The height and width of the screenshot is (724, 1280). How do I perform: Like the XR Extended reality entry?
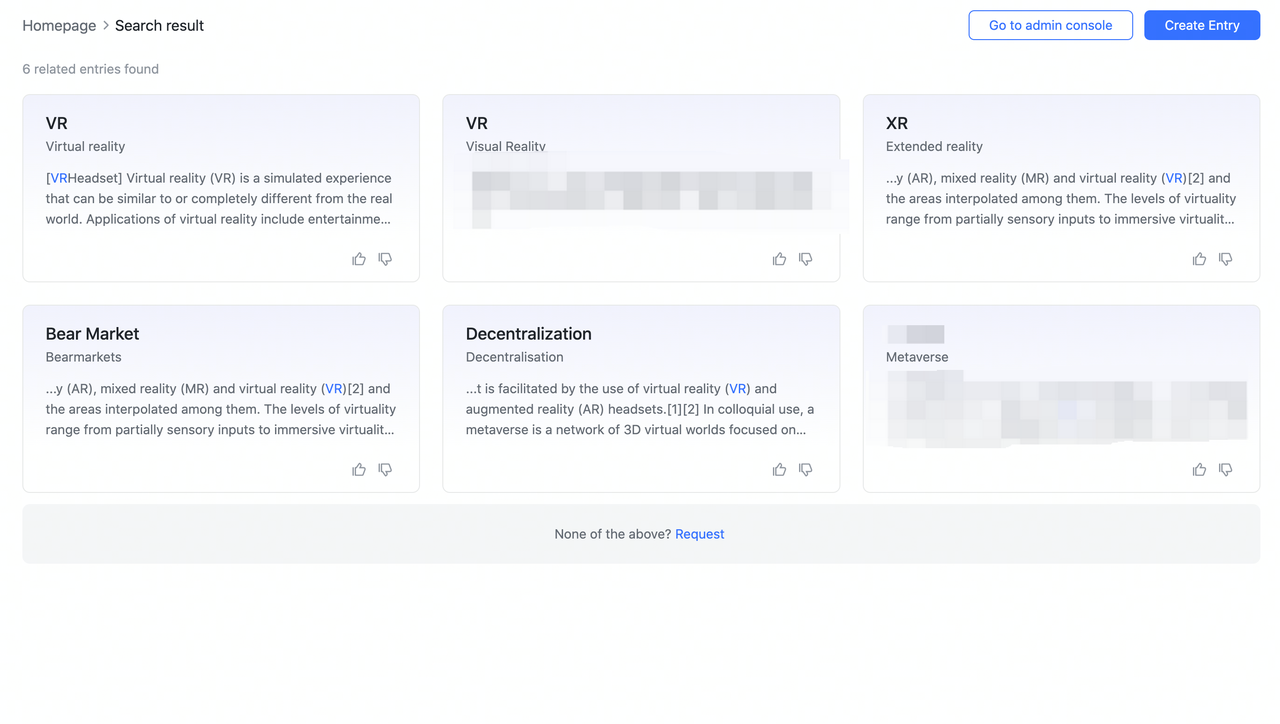point(1199,258)
